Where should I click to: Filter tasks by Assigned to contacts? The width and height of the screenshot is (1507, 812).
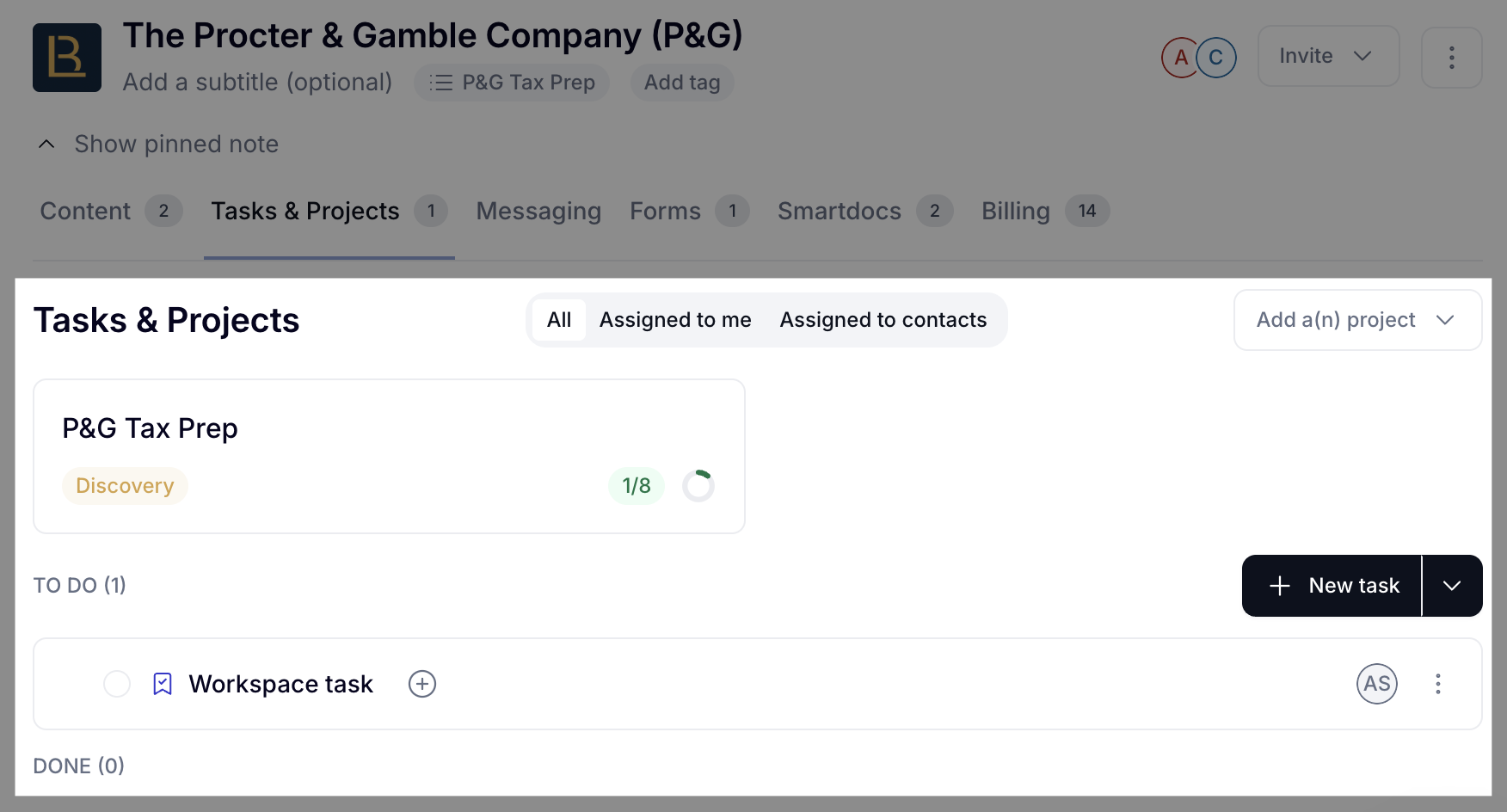[883, 320]
